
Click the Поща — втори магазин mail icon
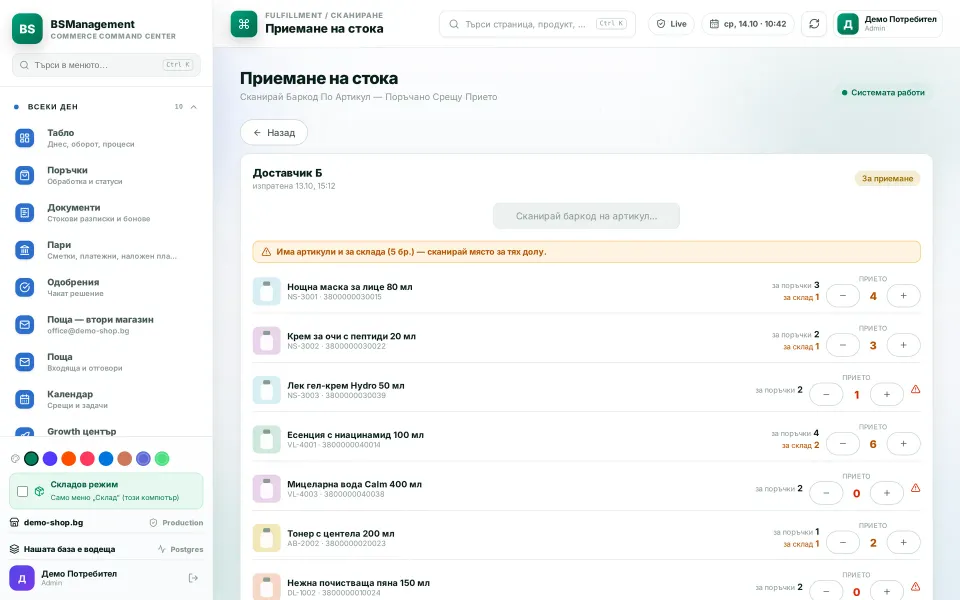tap(24, 324)
